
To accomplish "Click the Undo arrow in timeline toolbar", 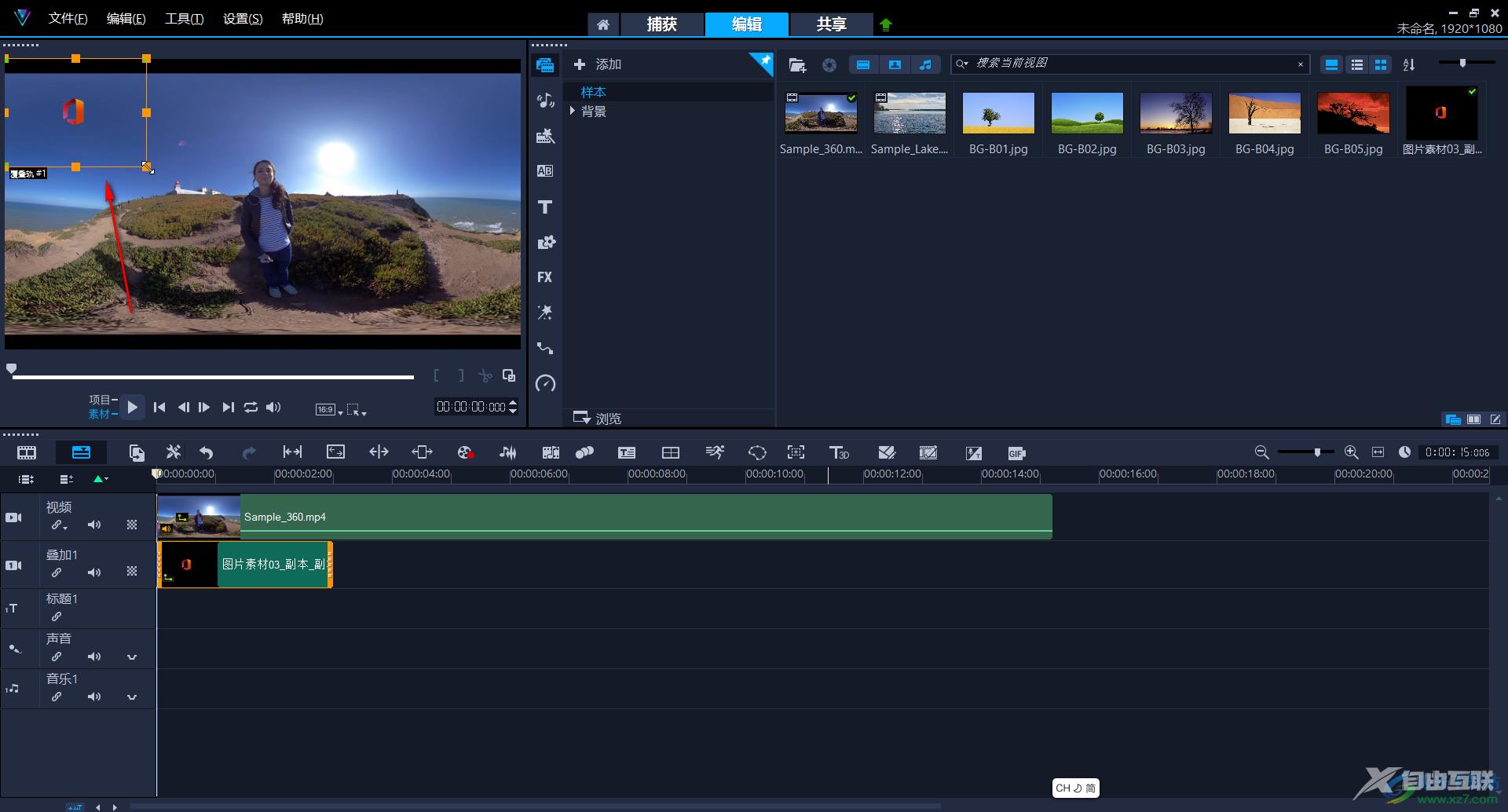I will (207, 452).
